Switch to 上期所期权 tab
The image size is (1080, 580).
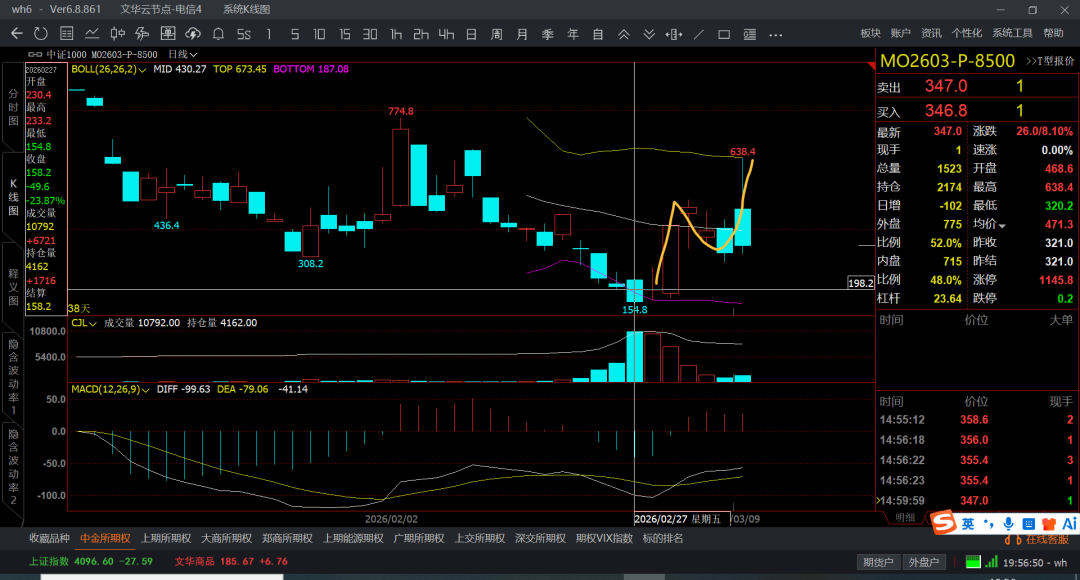point(166,538)
